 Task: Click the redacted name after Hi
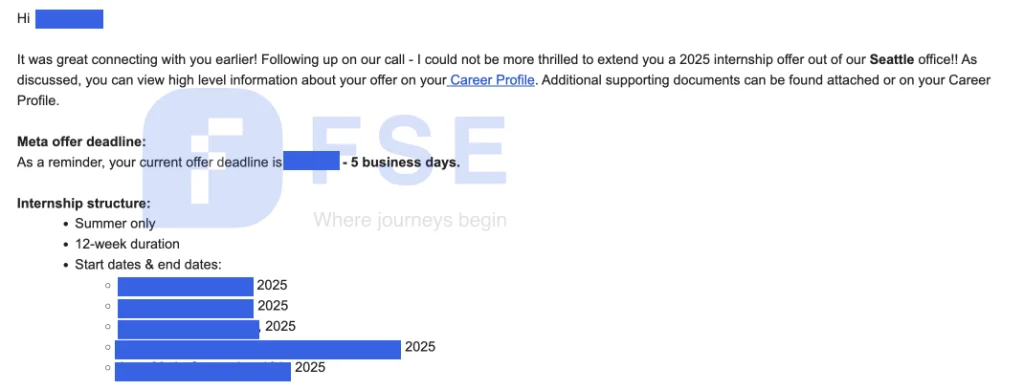click(x=69, y=19)
